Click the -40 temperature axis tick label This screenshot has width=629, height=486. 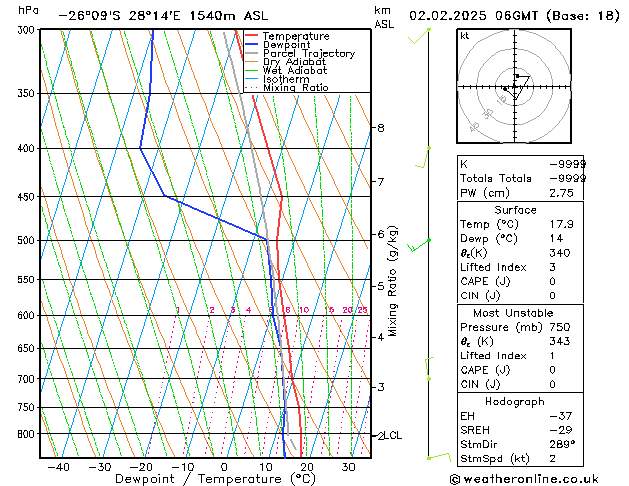coord(59,467)
